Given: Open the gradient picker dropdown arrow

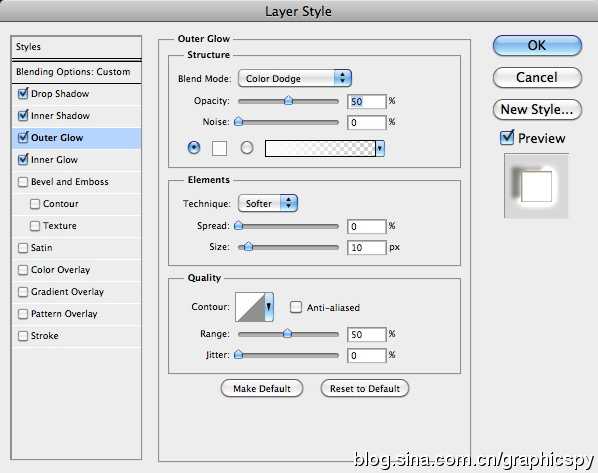Looking at the screenshot, I should click(380, 148).
